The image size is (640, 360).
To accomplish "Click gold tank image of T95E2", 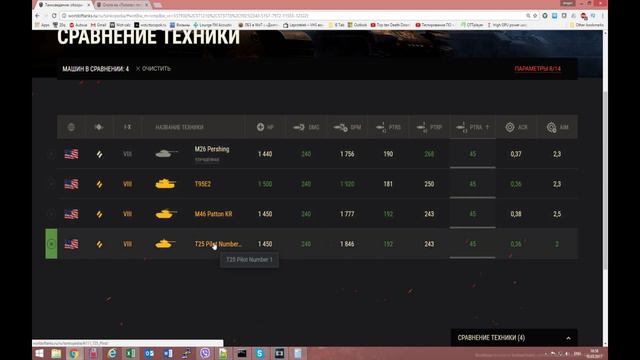I will (166, 184).
